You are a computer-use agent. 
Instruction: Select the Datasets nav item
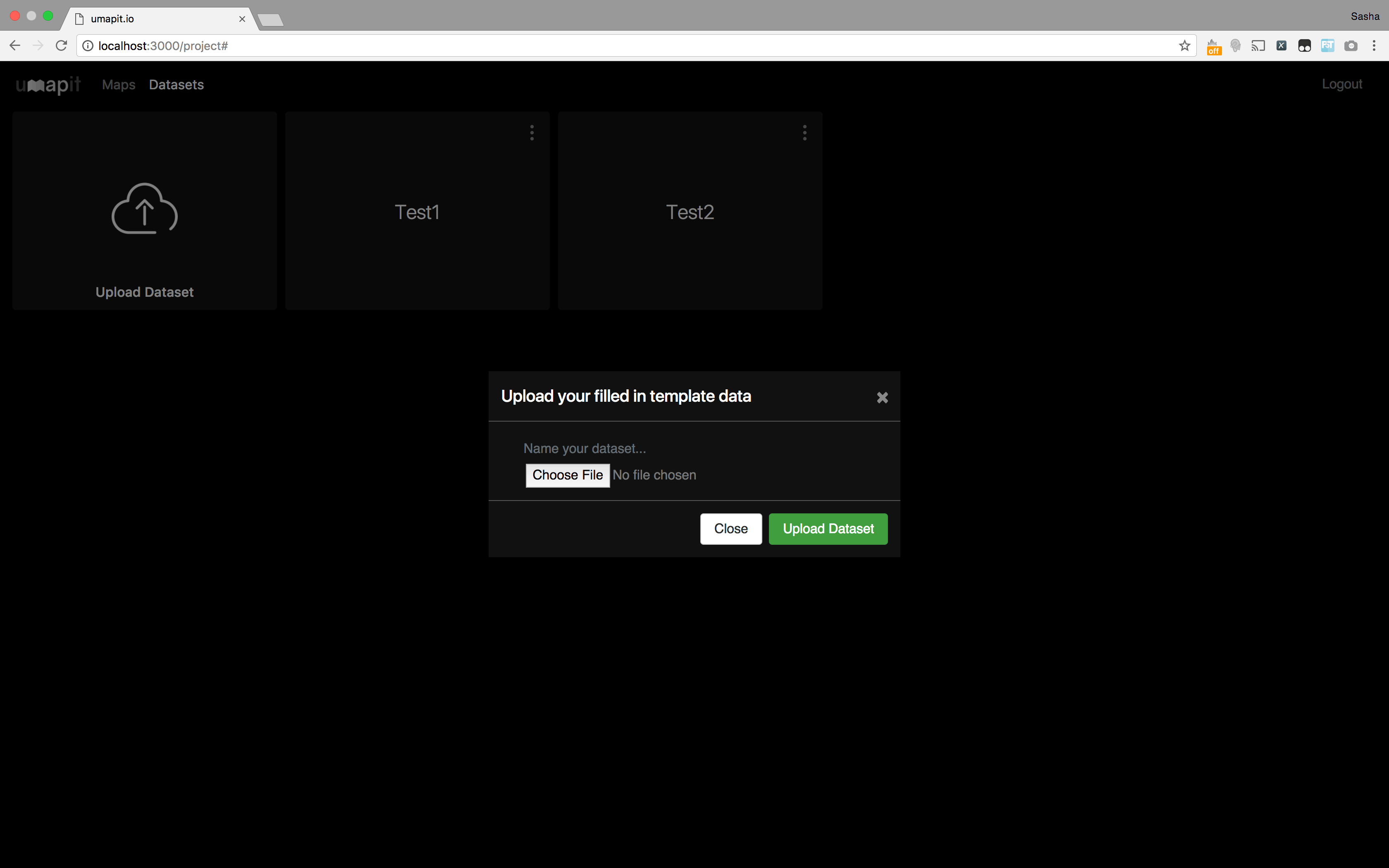click(176, 85)
